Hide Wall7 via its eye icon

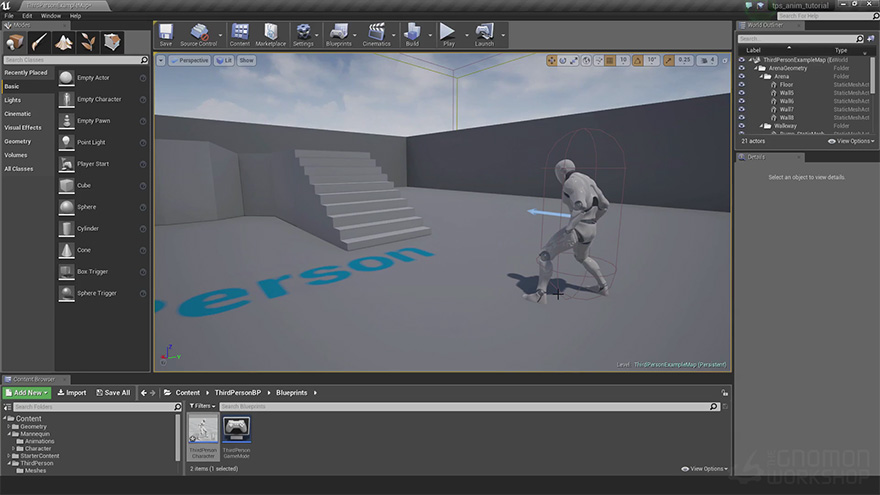[742, 109]
